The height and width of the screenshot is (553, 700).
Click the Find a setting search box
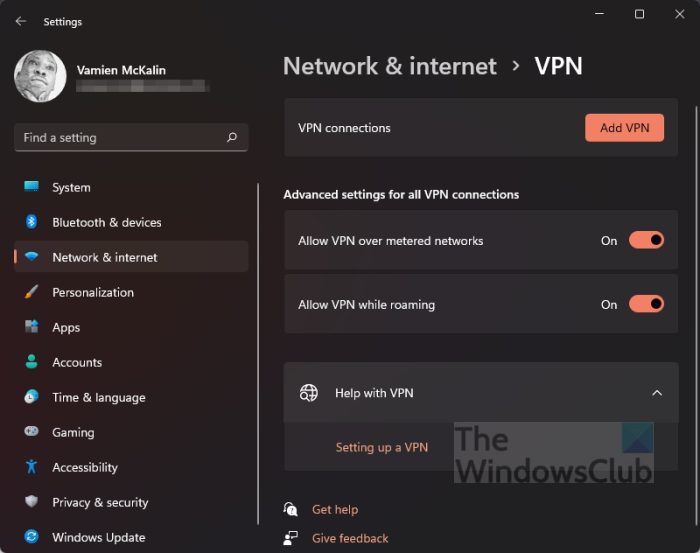point(120,138)
